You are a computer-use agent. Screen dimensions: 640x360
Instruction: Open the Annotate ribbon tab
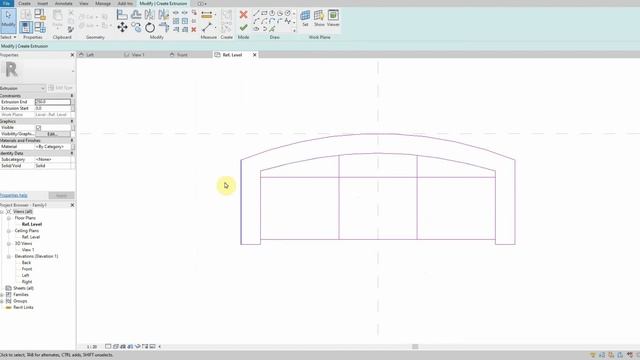[63, 3]
